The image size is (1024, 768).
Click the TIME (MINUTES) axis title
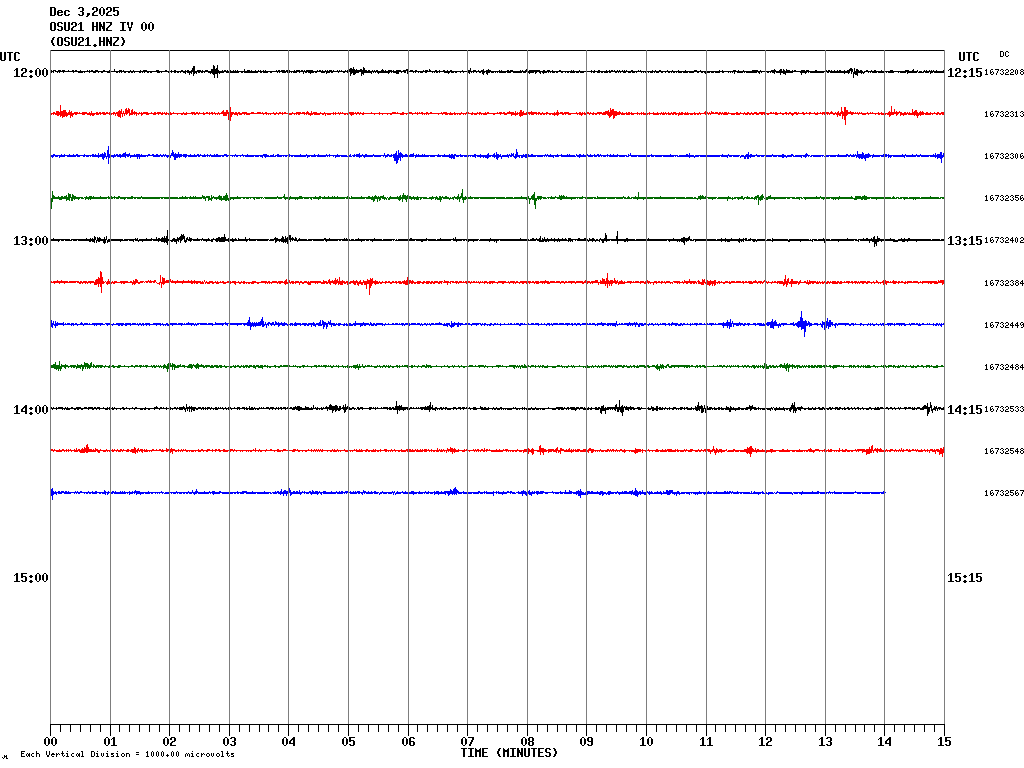click(x=509, y=753)
